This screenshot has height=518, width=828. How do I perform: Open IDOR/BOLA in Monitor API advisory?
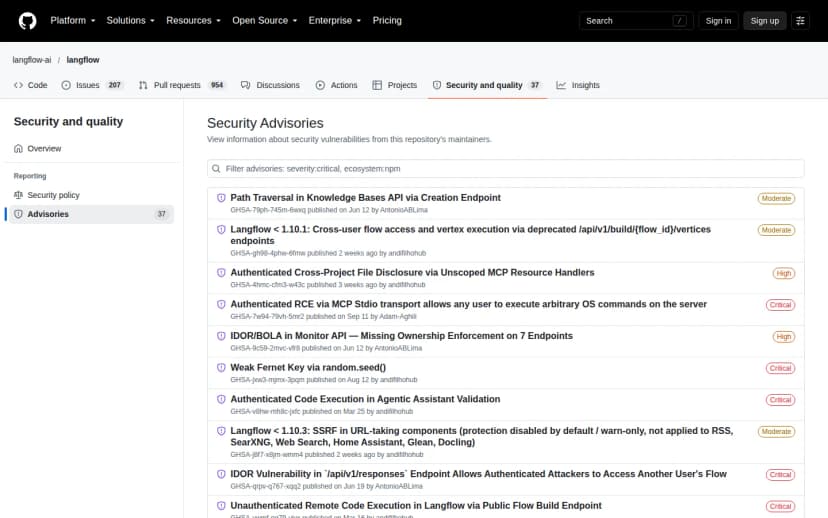point(401,336)
